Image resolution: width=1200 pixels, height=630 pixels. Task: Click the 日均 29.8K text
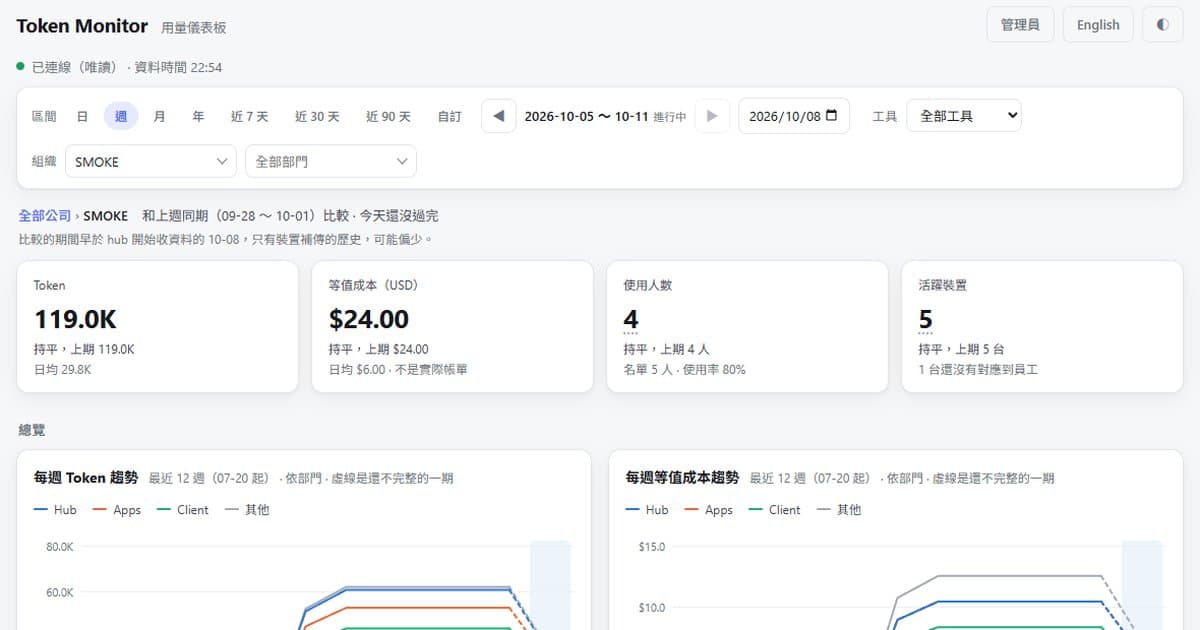[62, 369]
